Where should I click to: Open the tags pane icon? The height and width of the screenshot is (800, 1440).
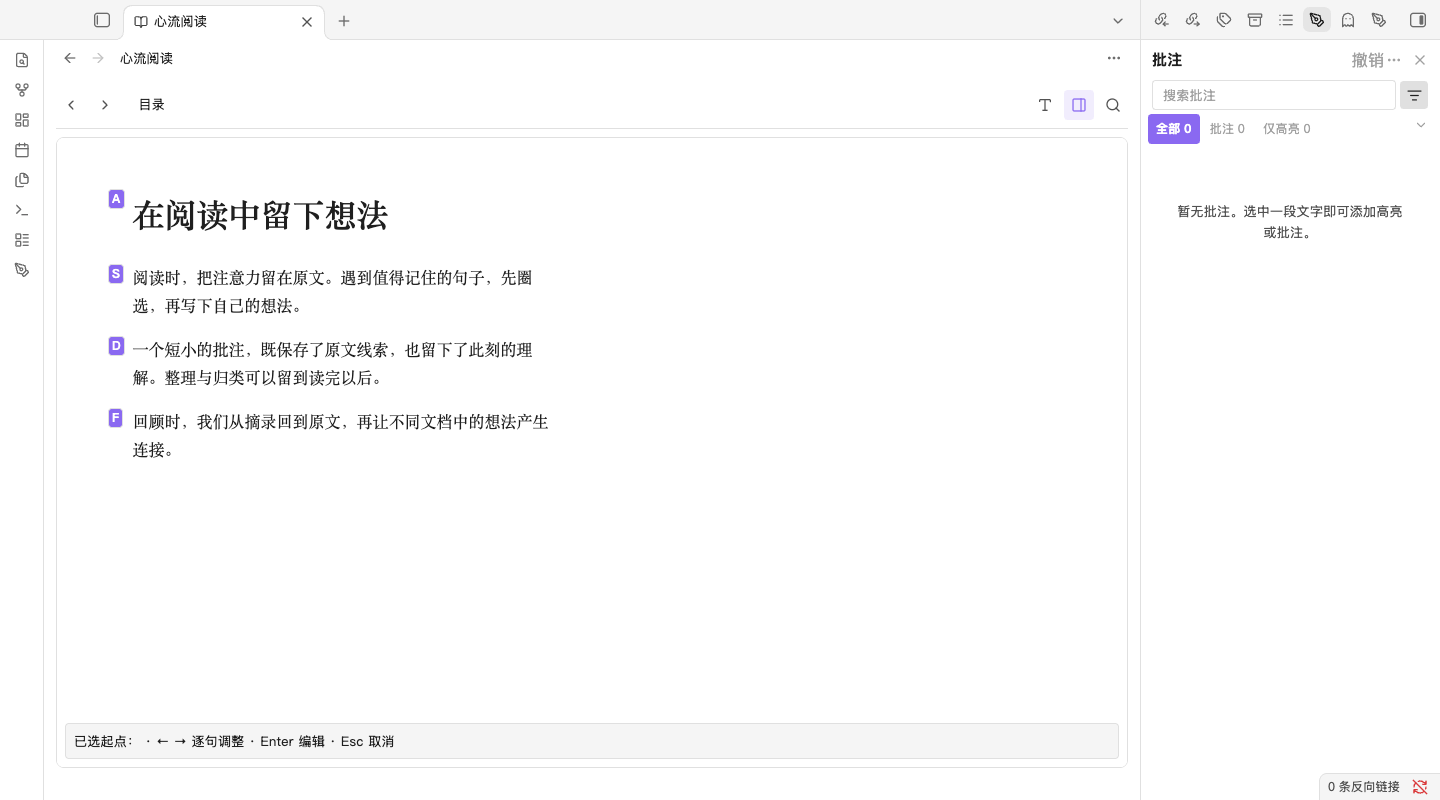tap(1224, 20)
